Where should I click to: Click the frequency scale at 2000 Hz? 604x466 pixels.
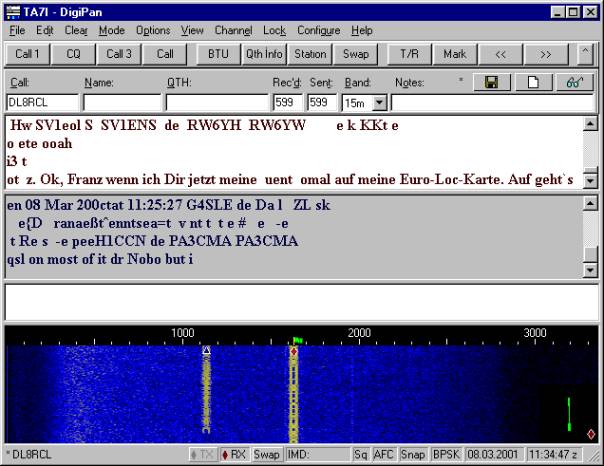coord(358,333)
